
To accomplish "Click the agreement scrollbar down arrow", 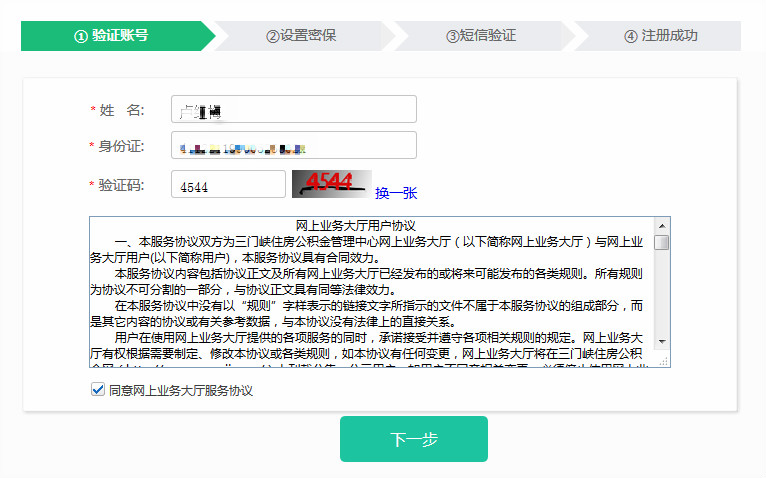I will (x=661, y=341).
